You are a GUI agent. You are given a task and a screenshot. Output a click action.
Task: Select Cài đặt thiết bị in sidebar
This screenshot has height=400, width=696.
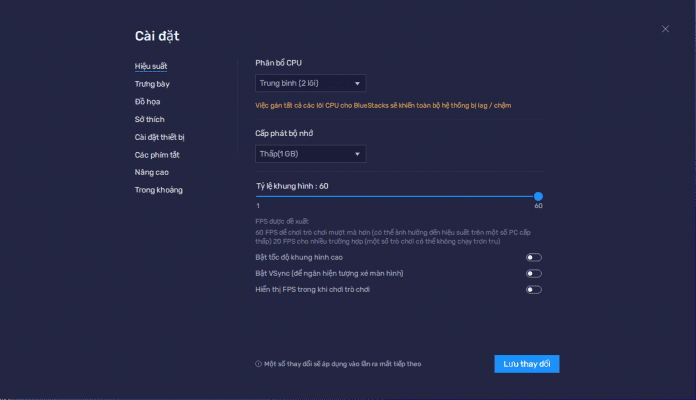pos(160,137)
